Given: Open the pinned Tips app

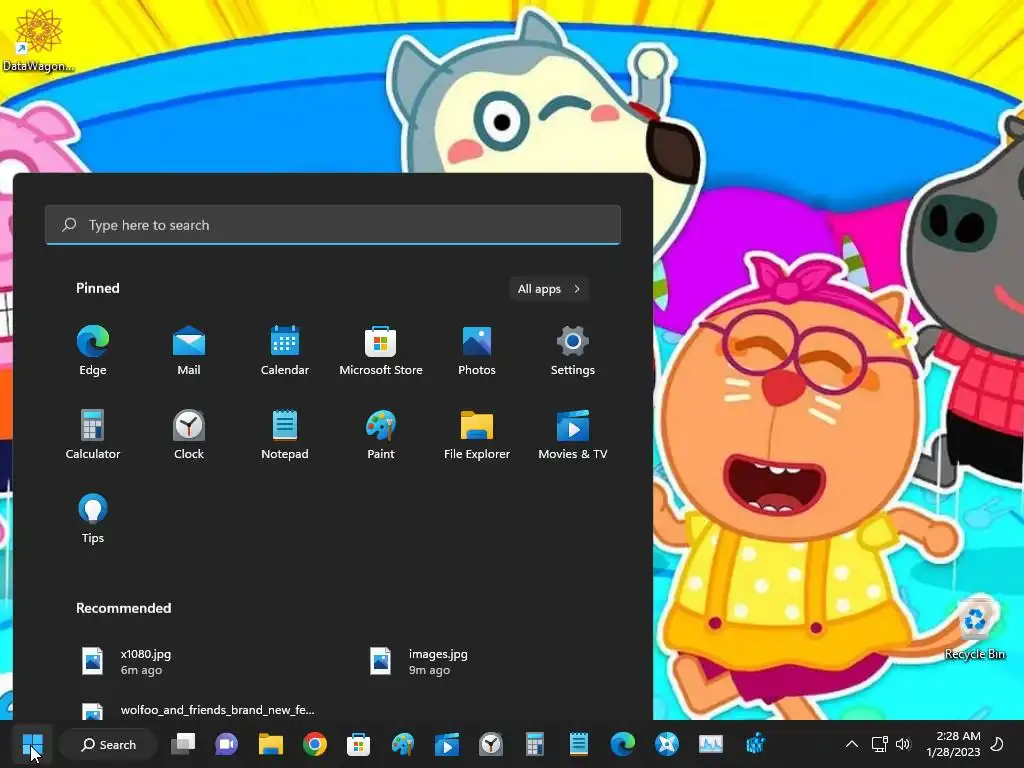Looking at the screenshot, I should [x=93, y=519].
